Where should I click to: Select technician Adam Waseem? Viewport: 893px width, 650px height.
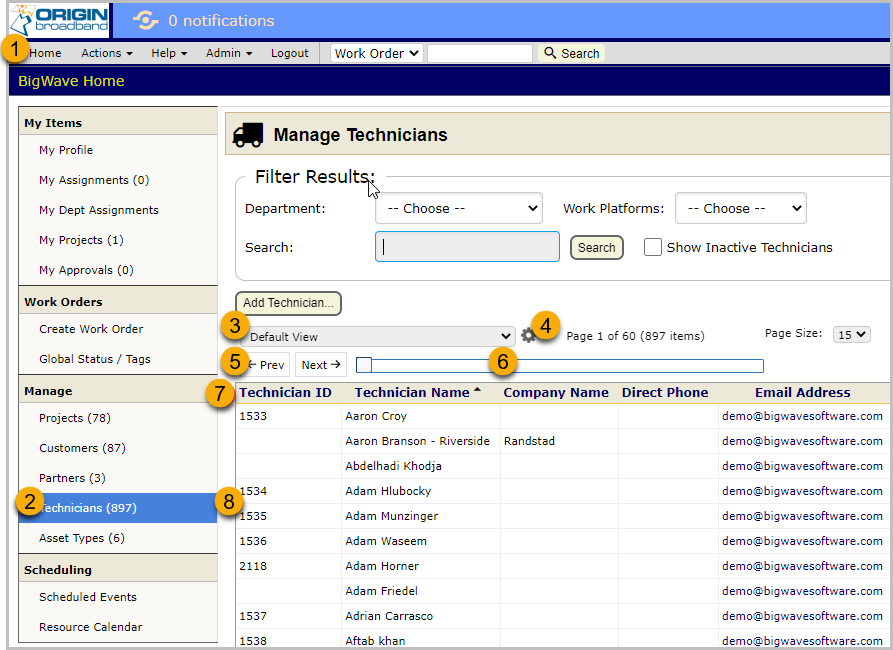point(386,541)
